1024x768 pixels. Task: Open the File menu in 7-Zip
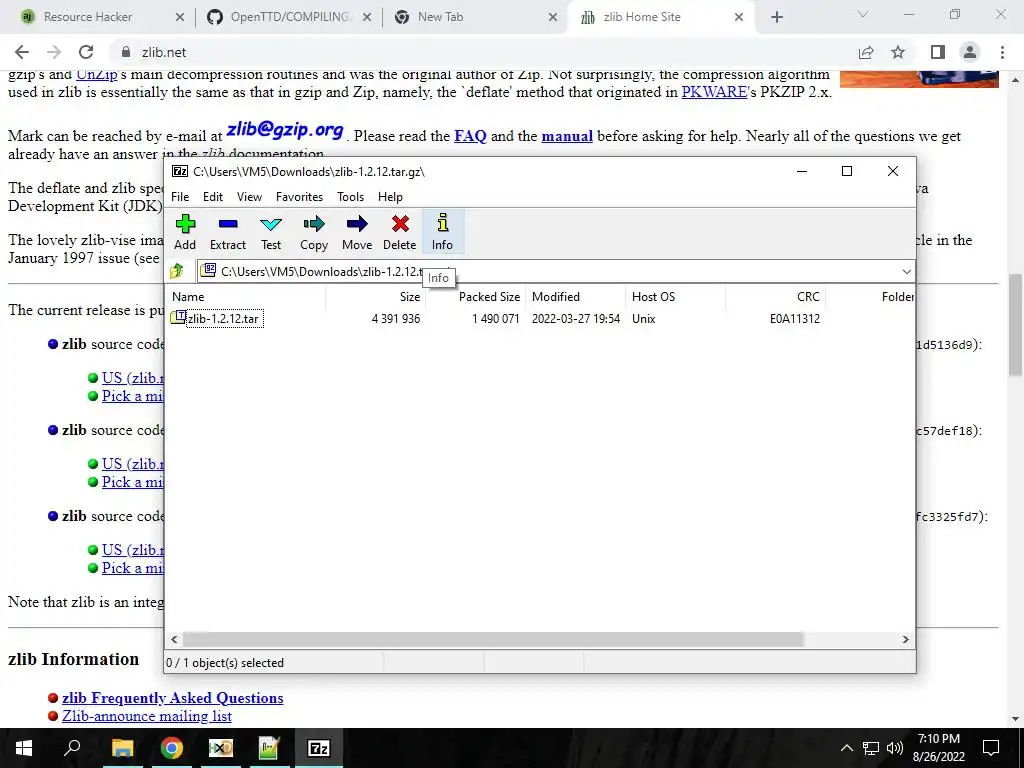point(180,197)
